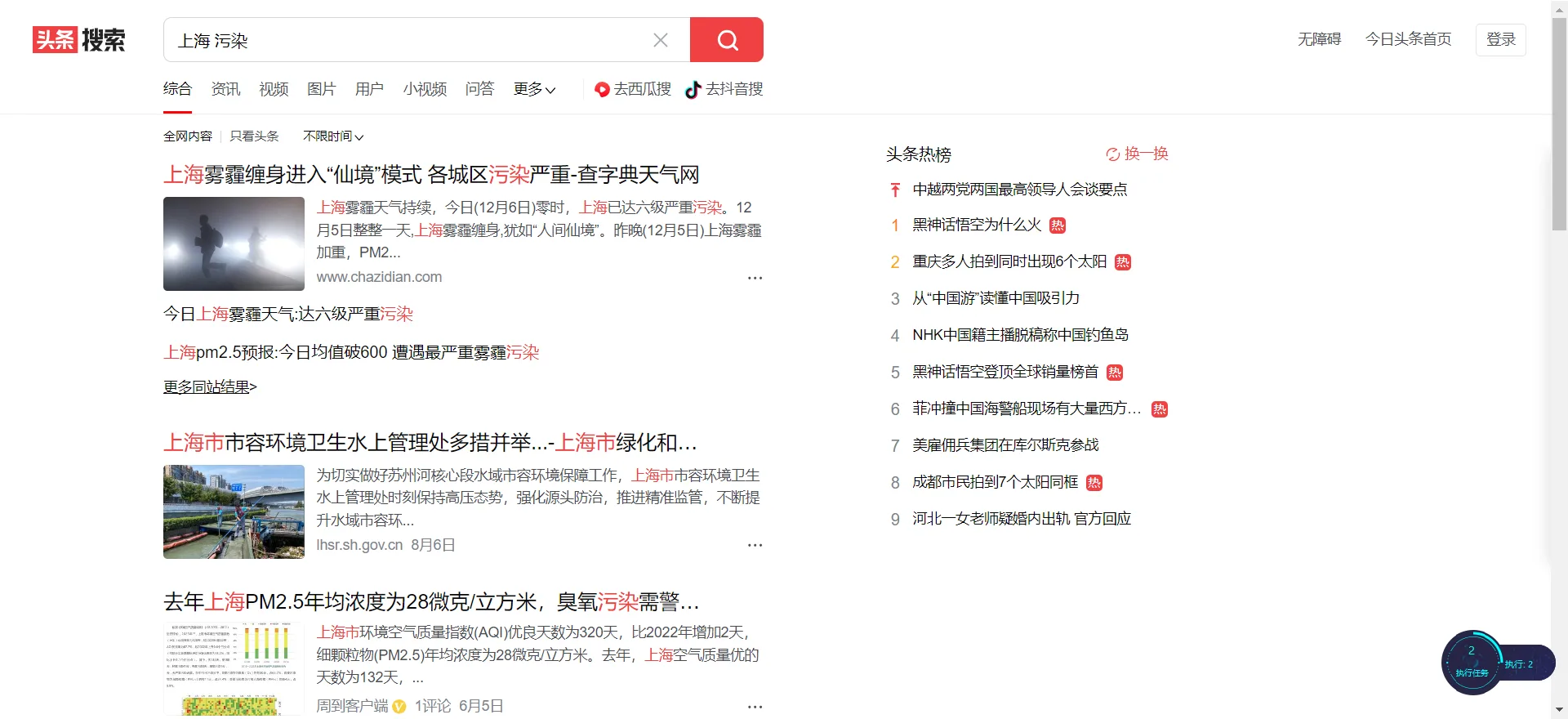
Task: Open more options for chazidian.com result
Action: pyautogui.click(x=755, y=278)
